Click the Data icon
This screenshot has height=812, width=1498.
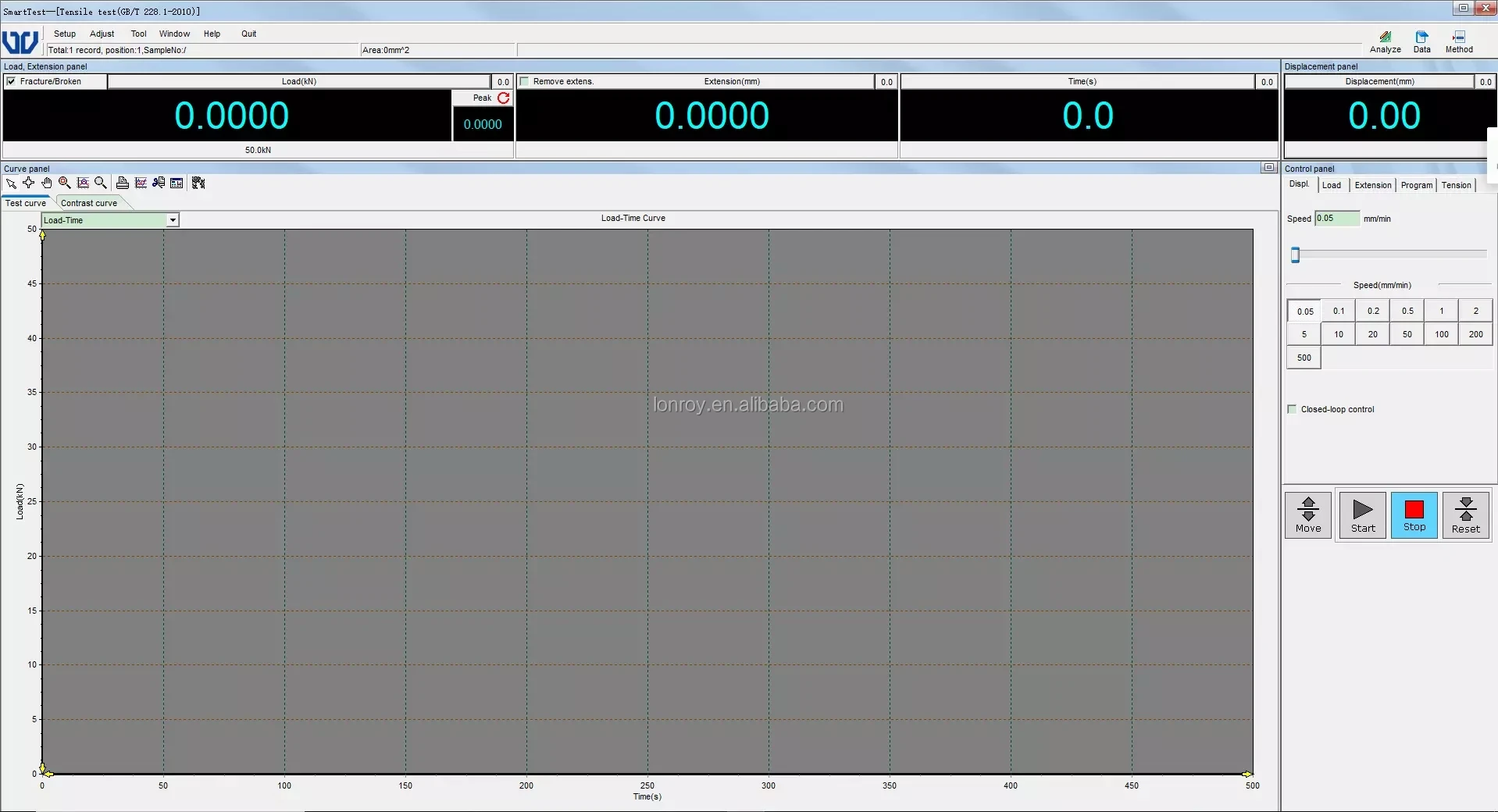coord(1421,42)
